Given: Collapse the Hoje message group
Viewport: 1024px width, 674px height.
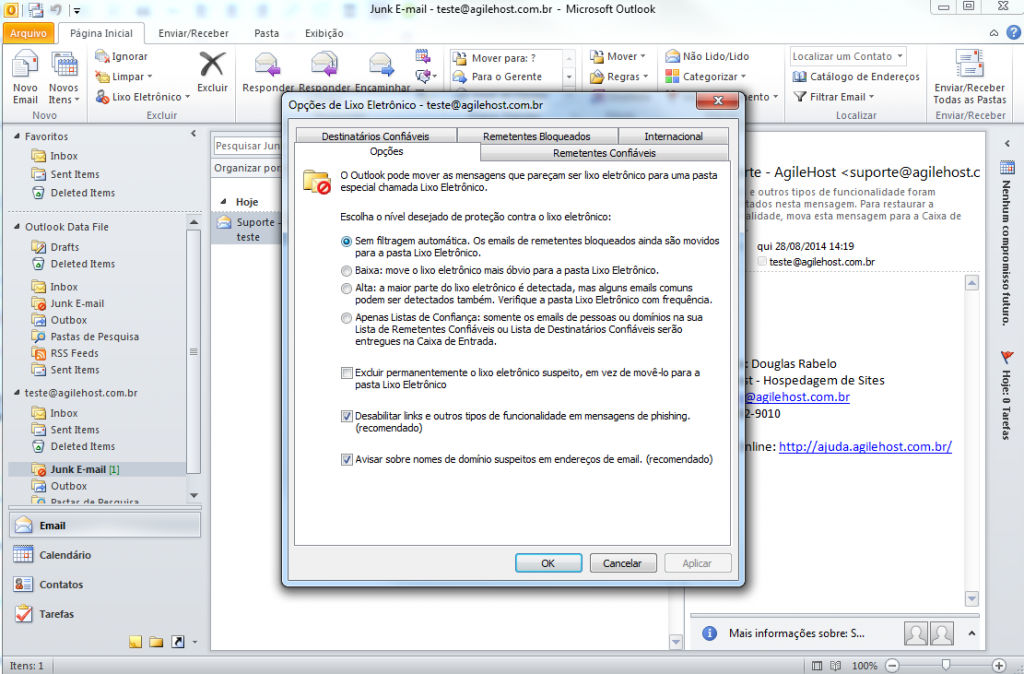Looking at the screenshot, I should [223, 202].
